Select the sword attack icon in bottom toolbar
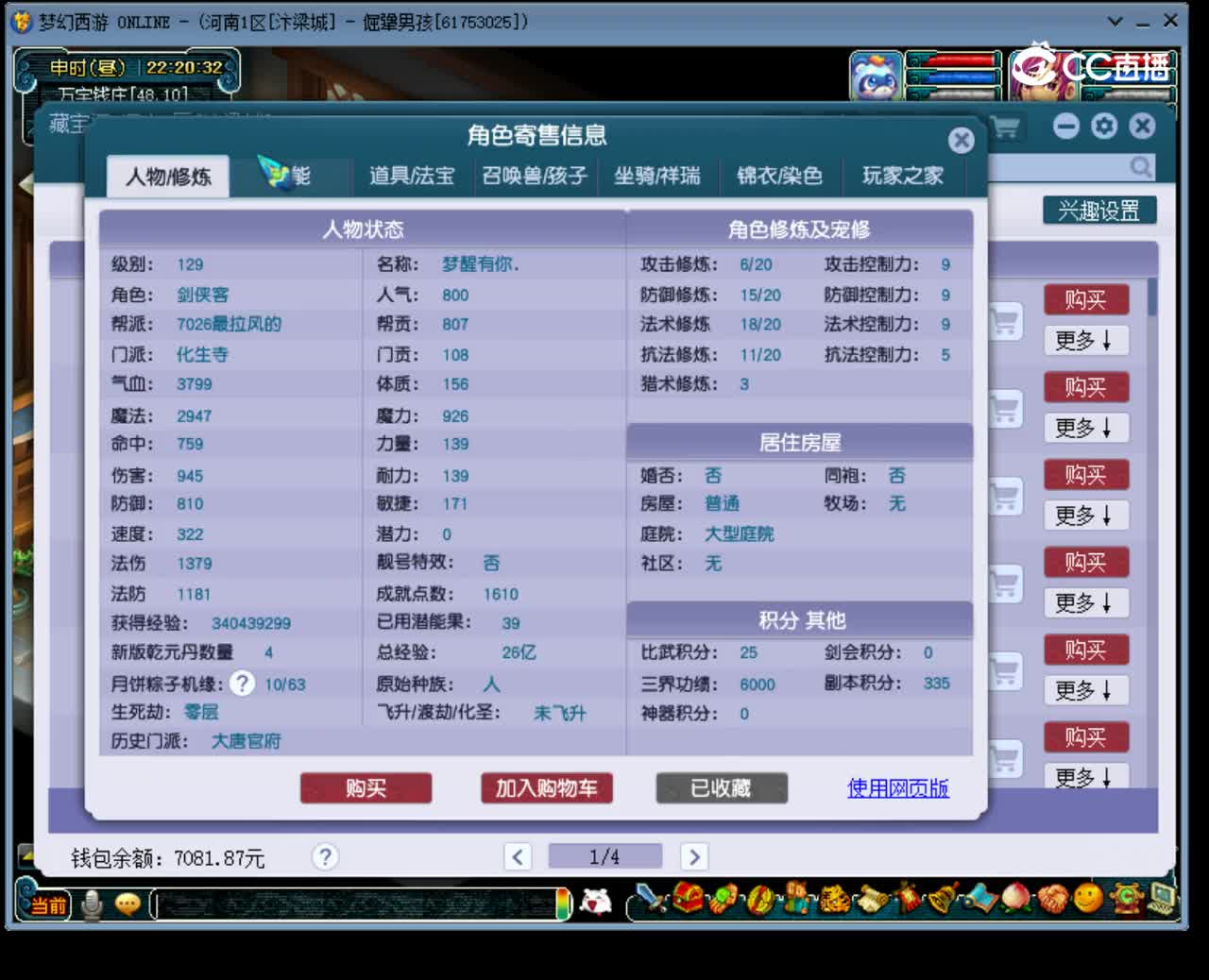Image resolution: width=1209 pixels, height=980 pixels. tap(649, 898)
